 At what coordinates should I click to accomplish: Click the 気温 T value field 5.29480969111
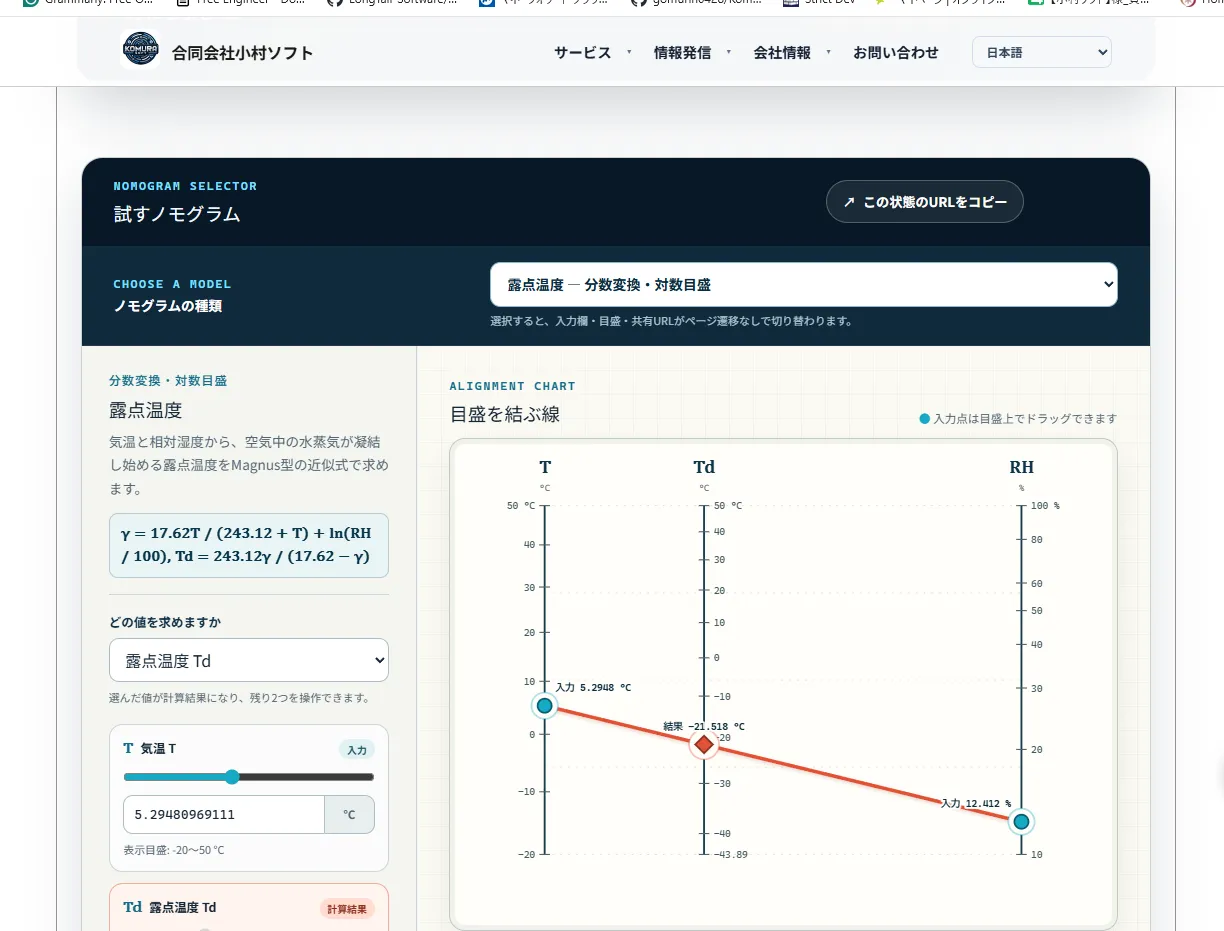(224, 814)
